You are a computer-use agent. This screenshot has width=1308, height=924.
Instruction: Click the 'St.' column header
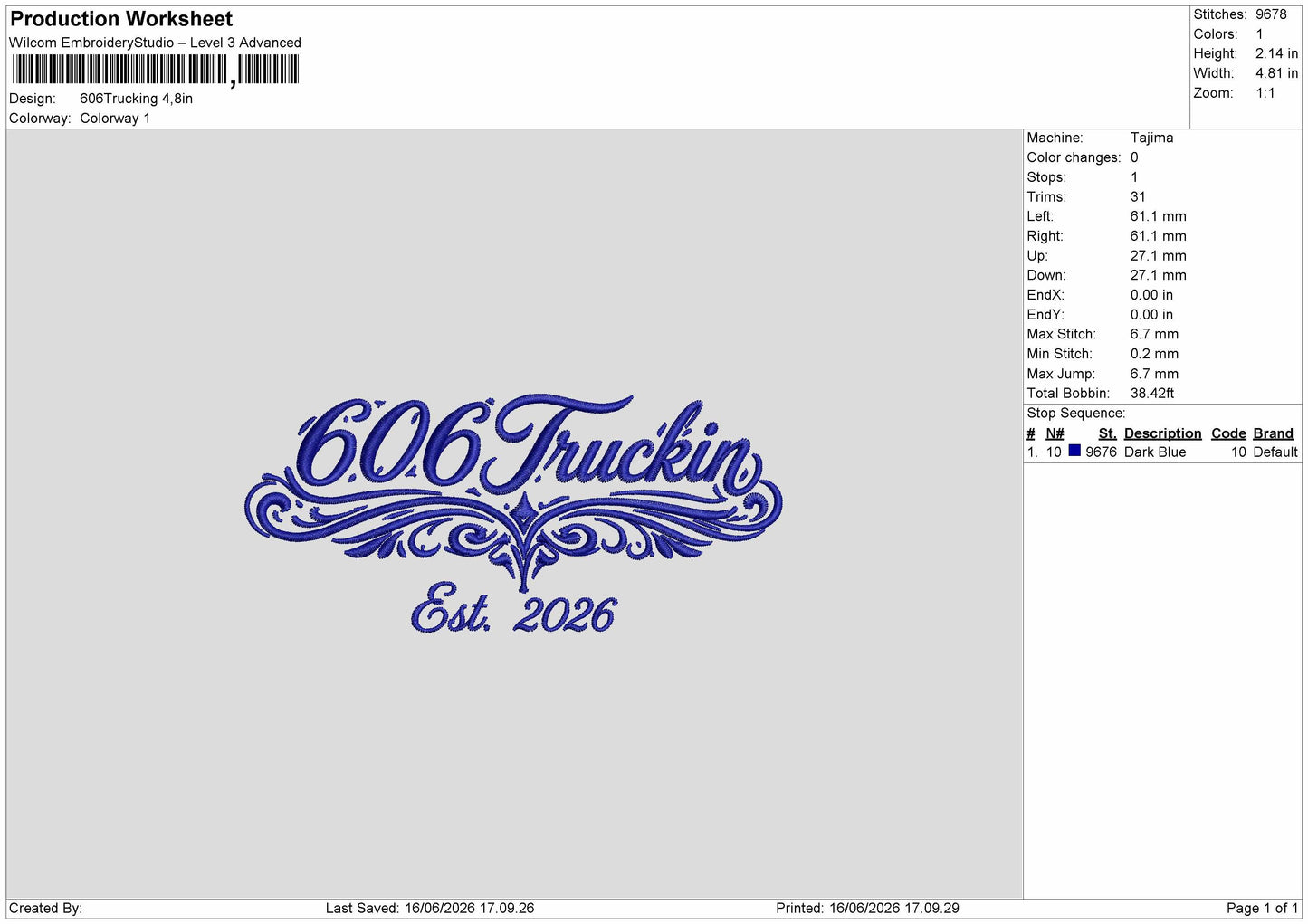[1107, 433]
